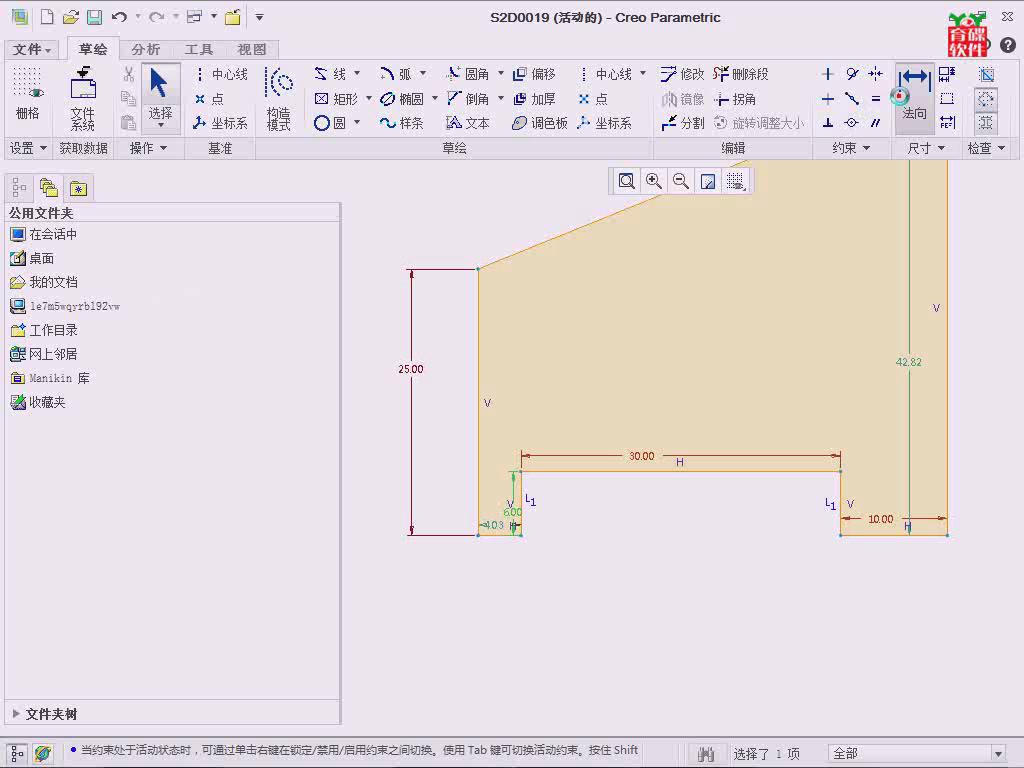Toggle highlight open ends in 检查 group

986,99
